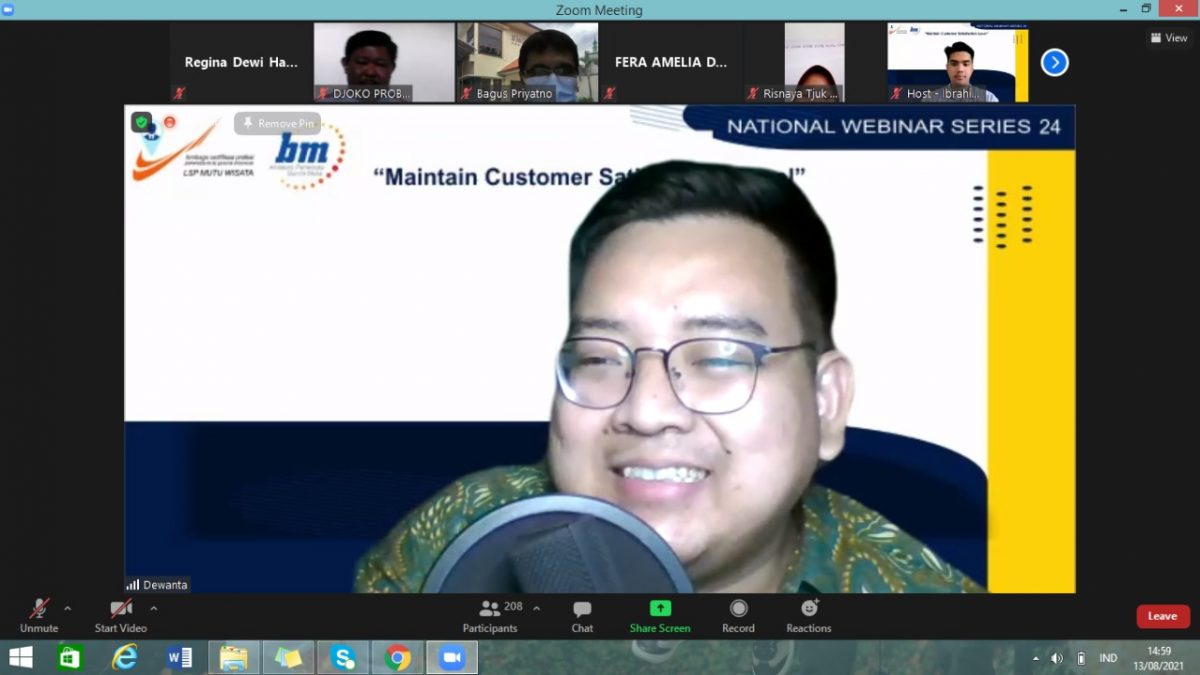Select Risnaya Tjuk... video thumbnail
The image size is (1200, 675).
pos(815,62)
